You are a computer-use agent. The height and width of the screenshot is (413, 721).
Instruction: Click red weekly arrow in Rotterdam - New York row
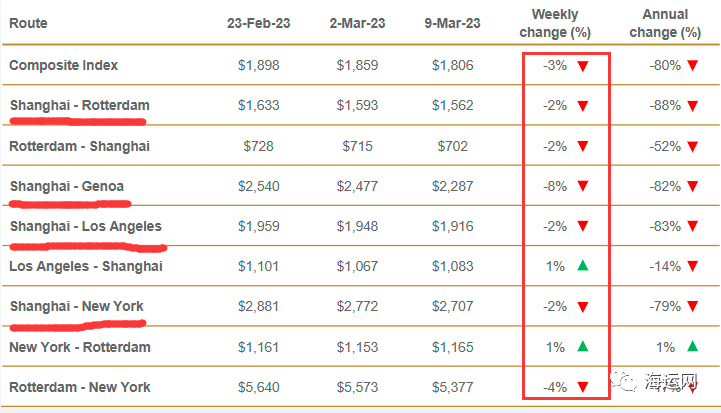[583, 388]
